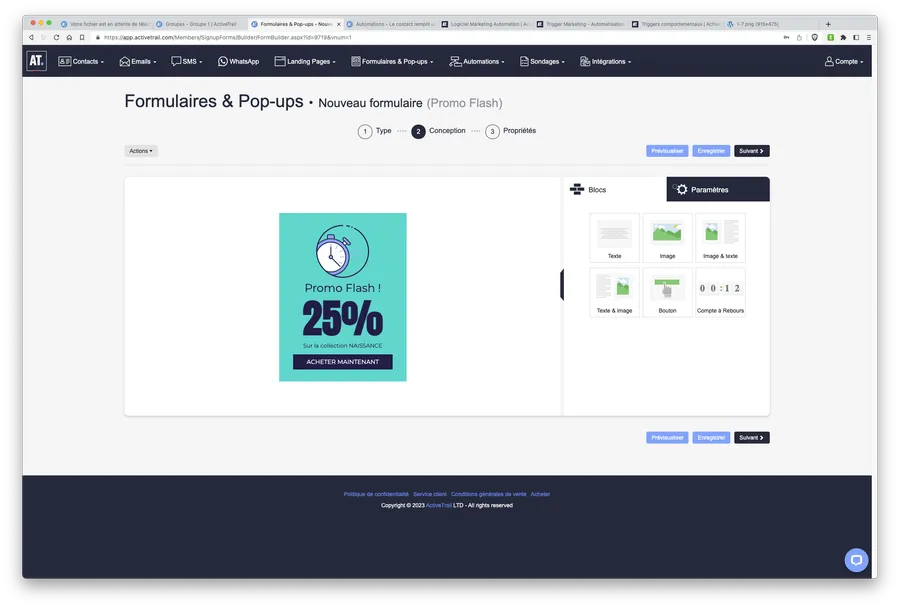Screen dimensions: 900x608
Task: Open a new browser tab
Action: [x=828, y=24]
